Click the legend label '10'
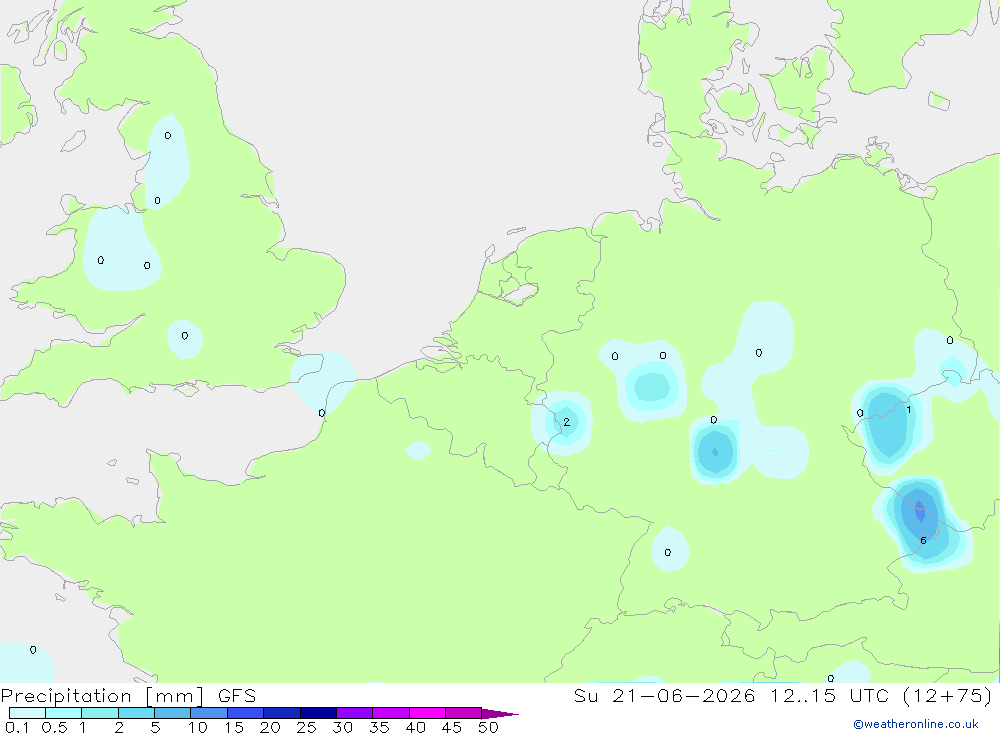This screenshot has height=733, width=1000. click(198, 727)
